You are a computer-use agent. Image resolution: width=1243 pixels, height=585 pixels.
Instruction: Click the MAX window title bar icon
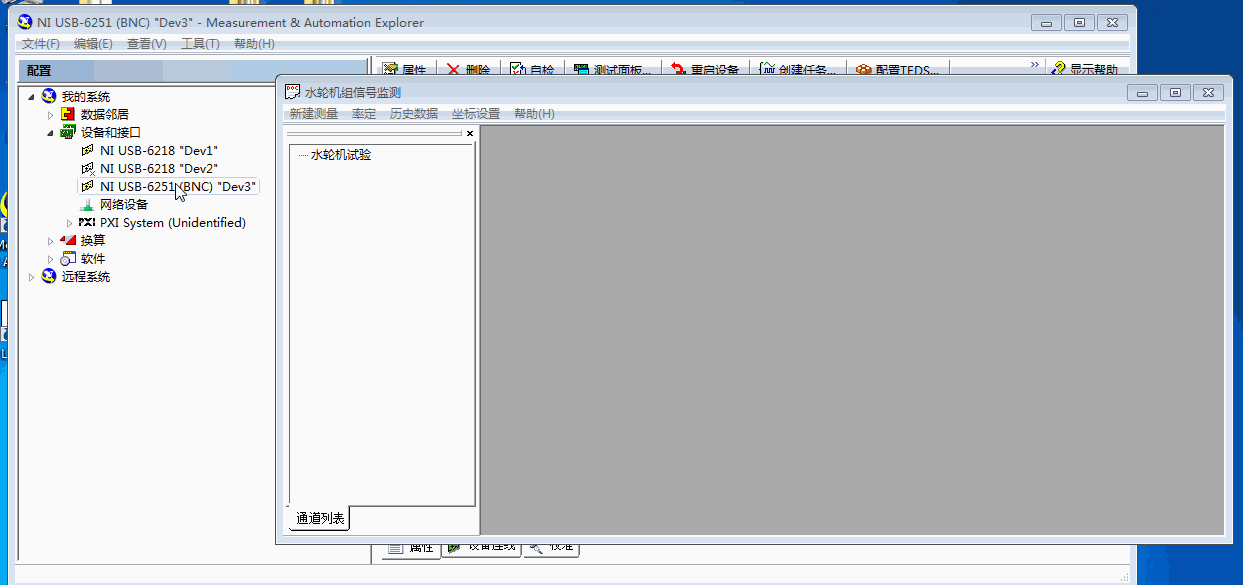point(25,22)
